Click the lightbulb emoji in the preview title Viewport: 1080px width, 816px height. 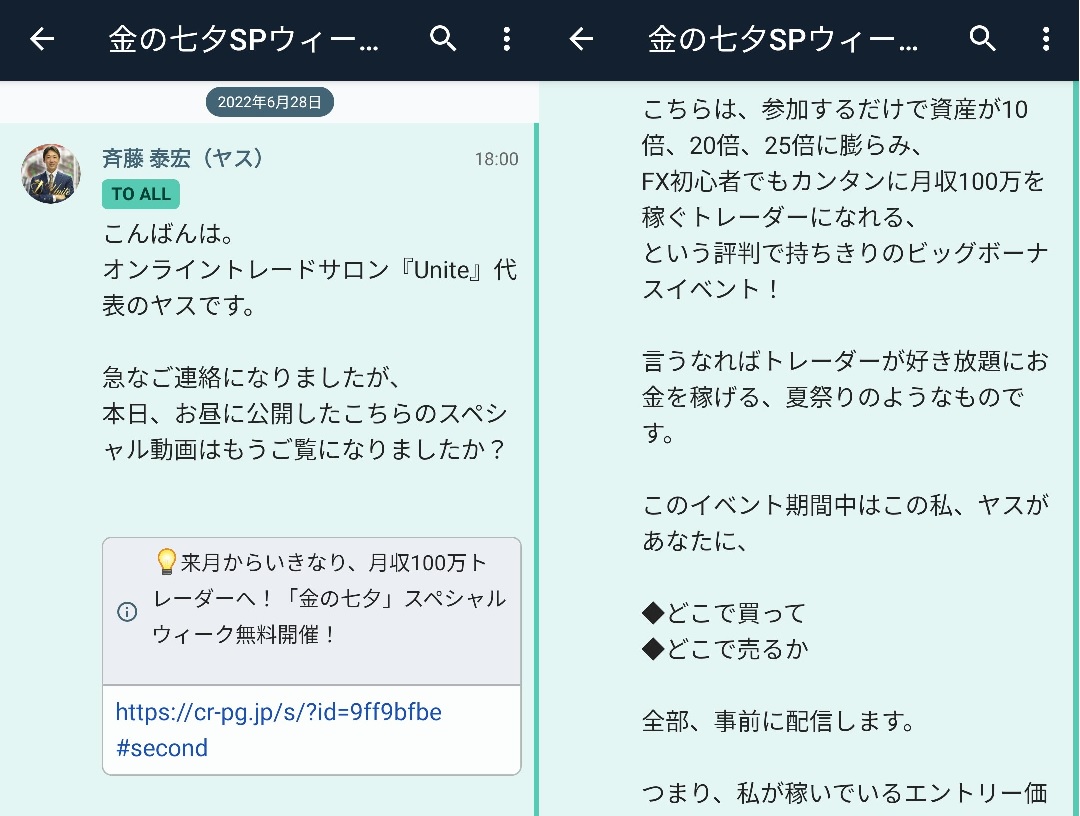pos(167,563)
